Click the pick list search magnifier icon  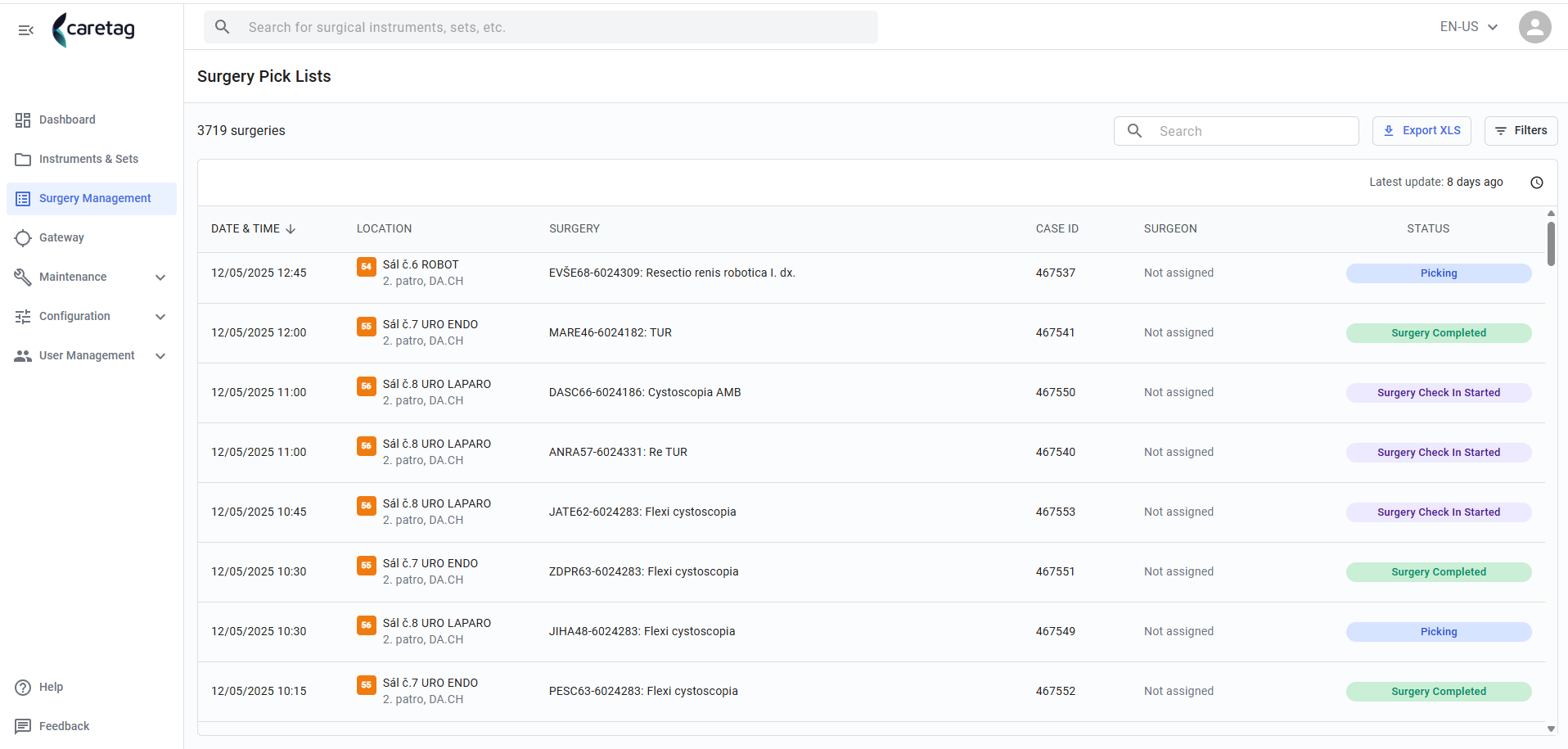(1135, 131)
